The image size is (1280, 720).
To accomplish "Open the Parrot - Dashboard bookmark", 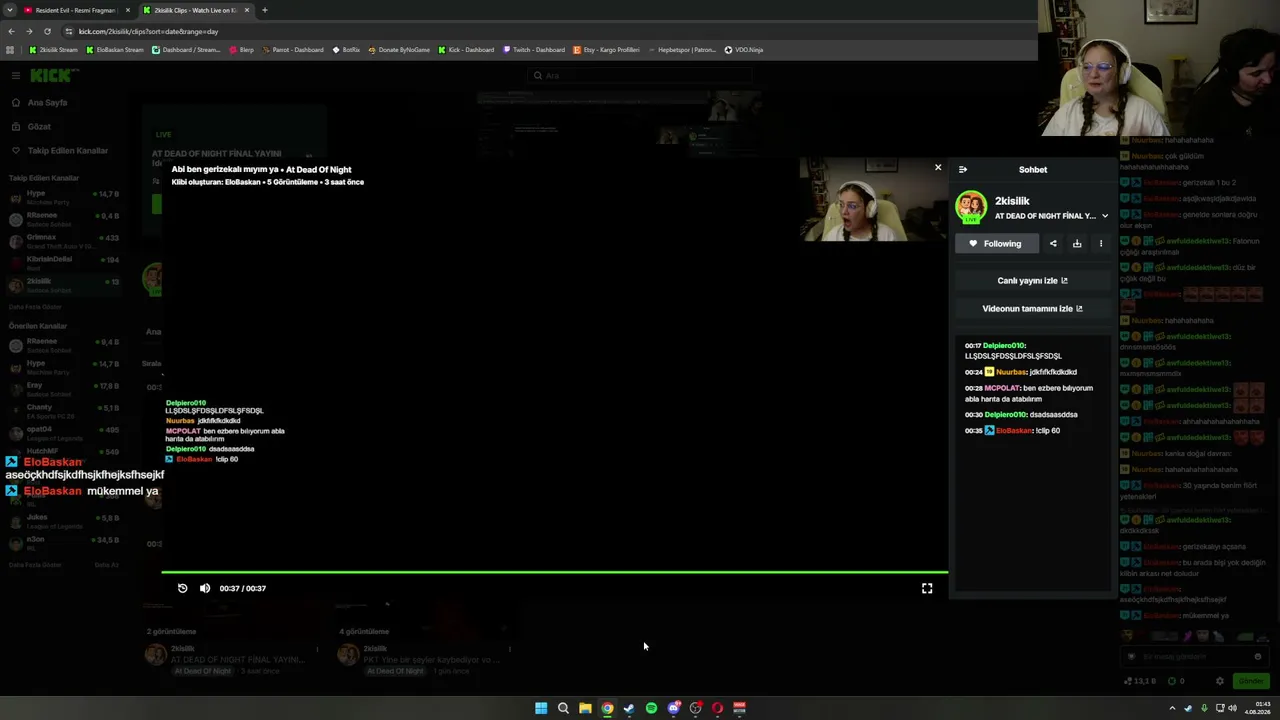I will pos(293,50).
